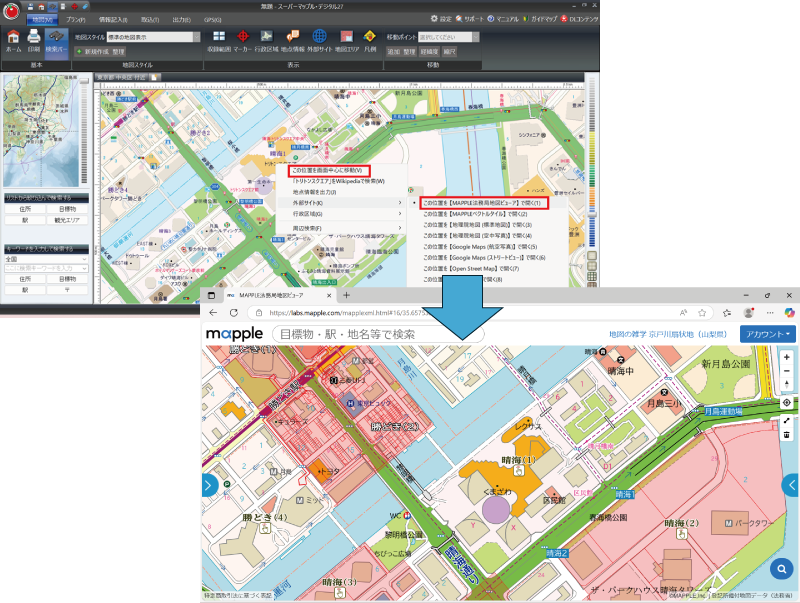Click mapple compass north reset icon

(786, 384)
